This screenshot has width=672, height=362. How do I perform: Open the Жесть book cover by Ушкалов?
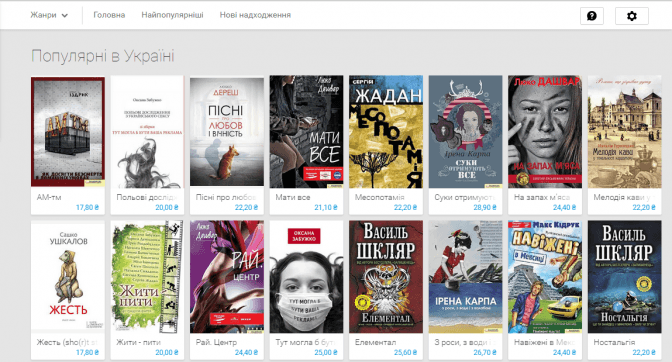point(68,277)
